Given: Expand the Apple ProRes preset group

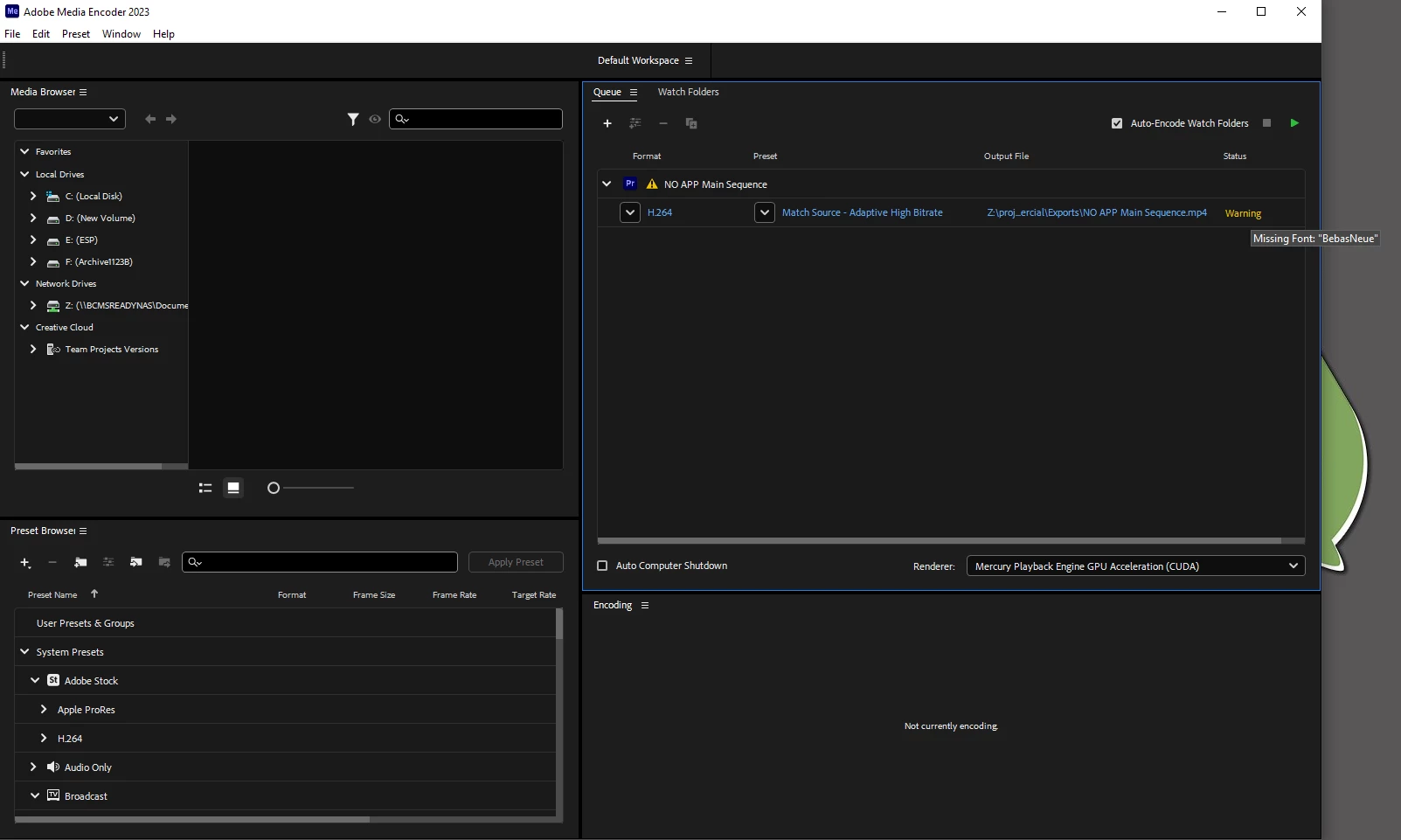Looking at the screenshot, I should pos(44,709).
